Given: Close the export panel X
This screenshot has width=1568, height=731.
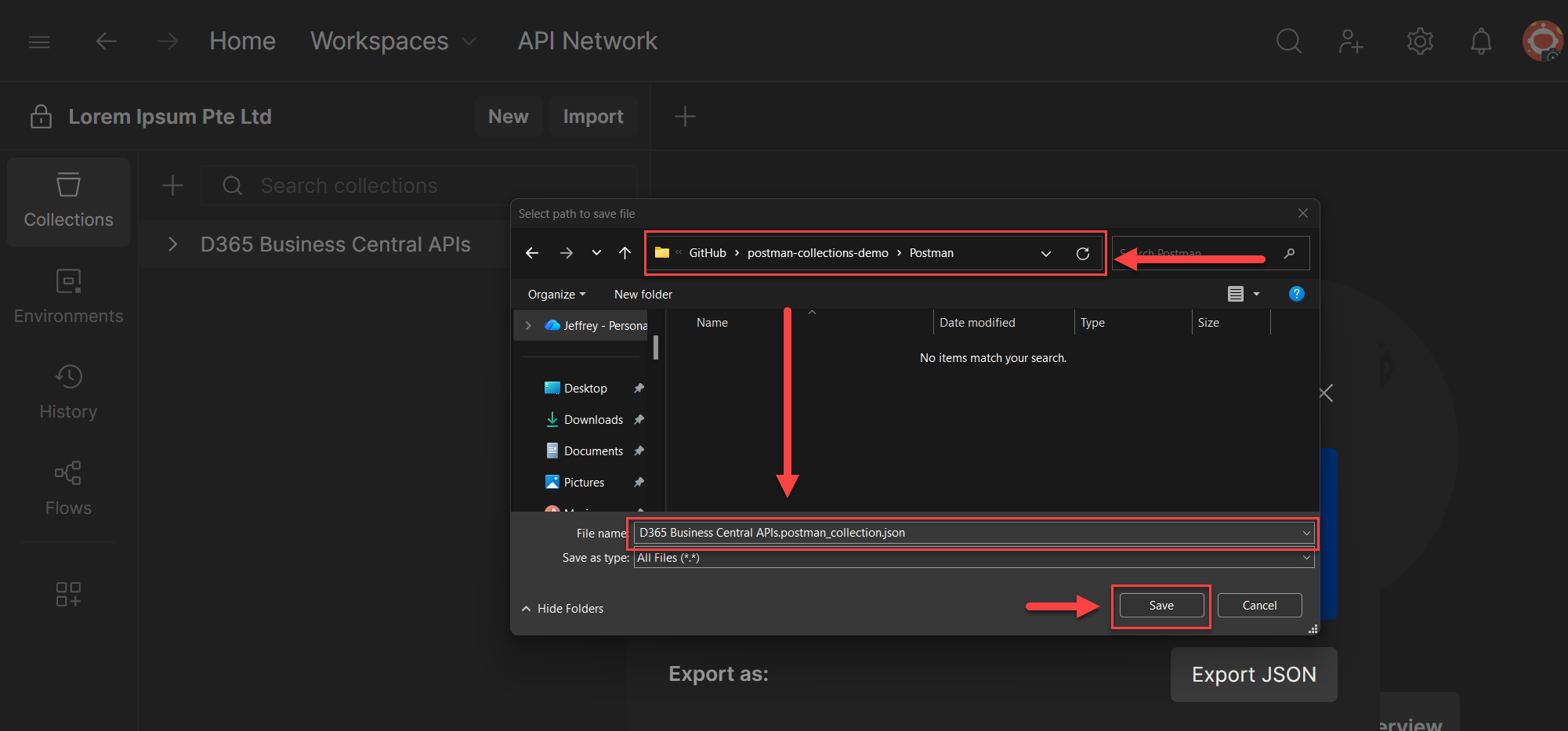Looking at the screenshot, I should point(1326,393).
